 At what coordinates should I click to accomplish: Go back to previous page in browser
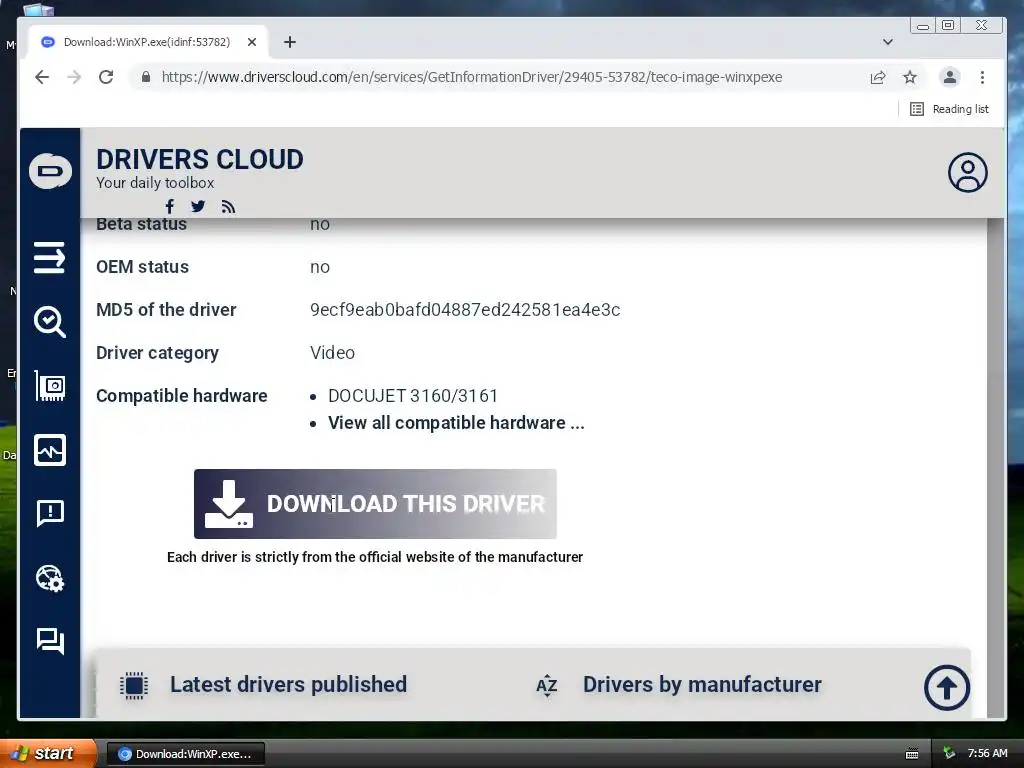point(42,77)
